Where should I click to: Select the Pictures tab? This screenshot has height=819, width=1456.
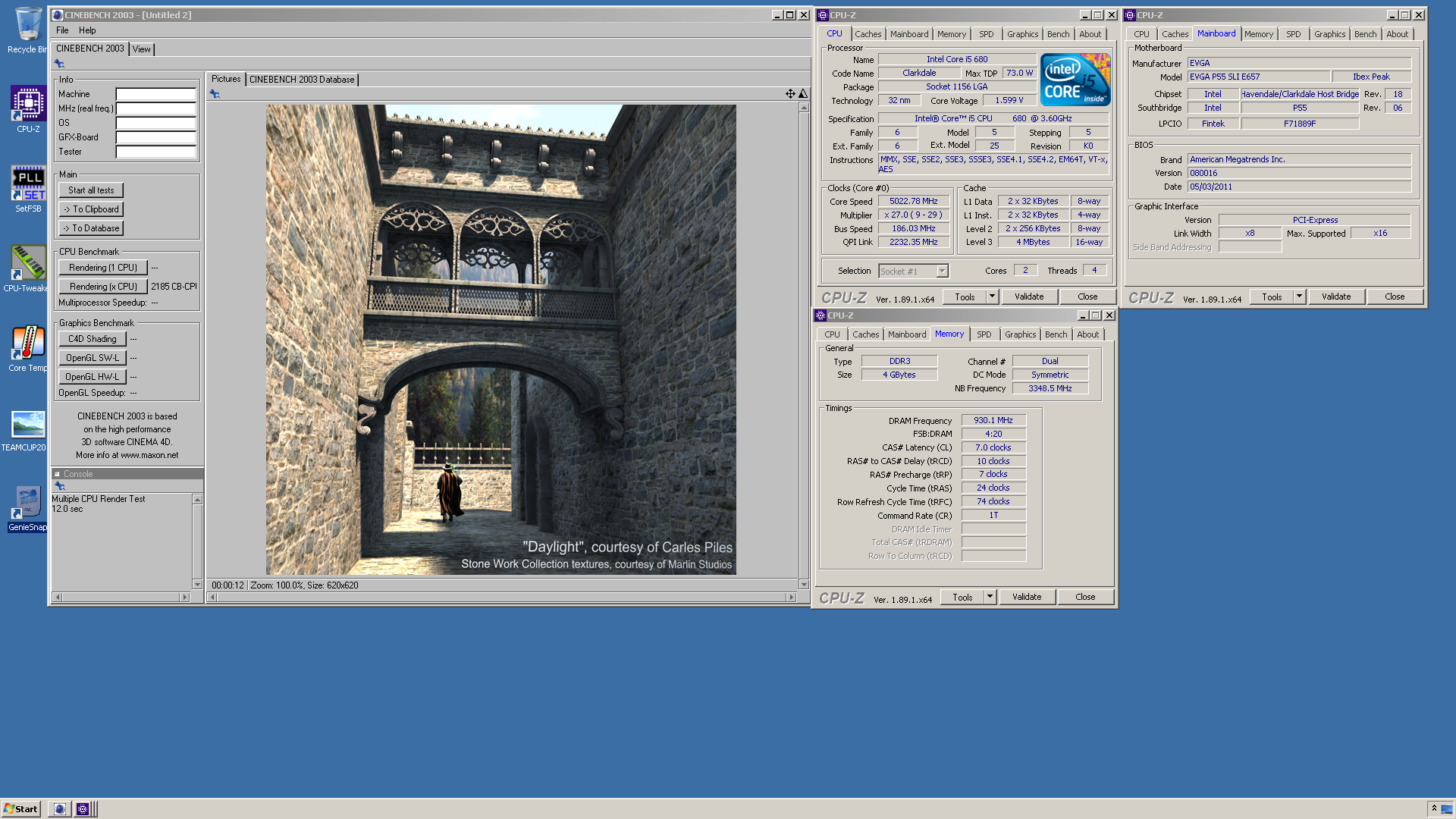[225, 79]
